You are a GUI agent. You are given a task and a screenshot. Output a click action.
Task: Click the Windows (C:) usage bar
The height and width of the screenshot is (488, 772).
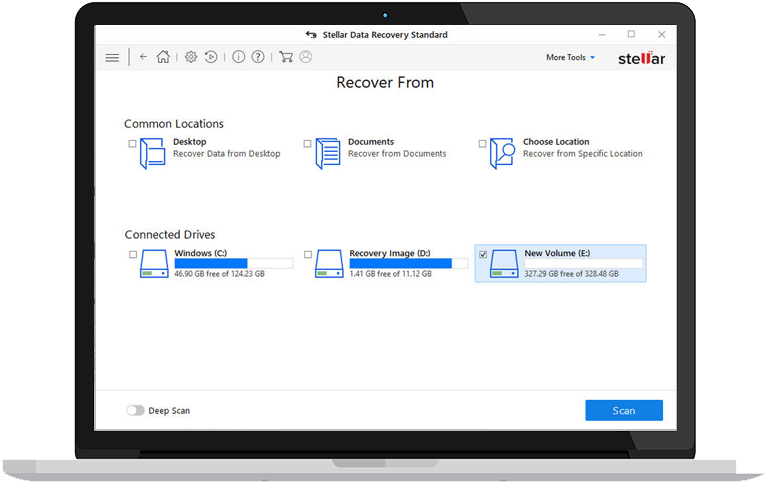(234, 263)
